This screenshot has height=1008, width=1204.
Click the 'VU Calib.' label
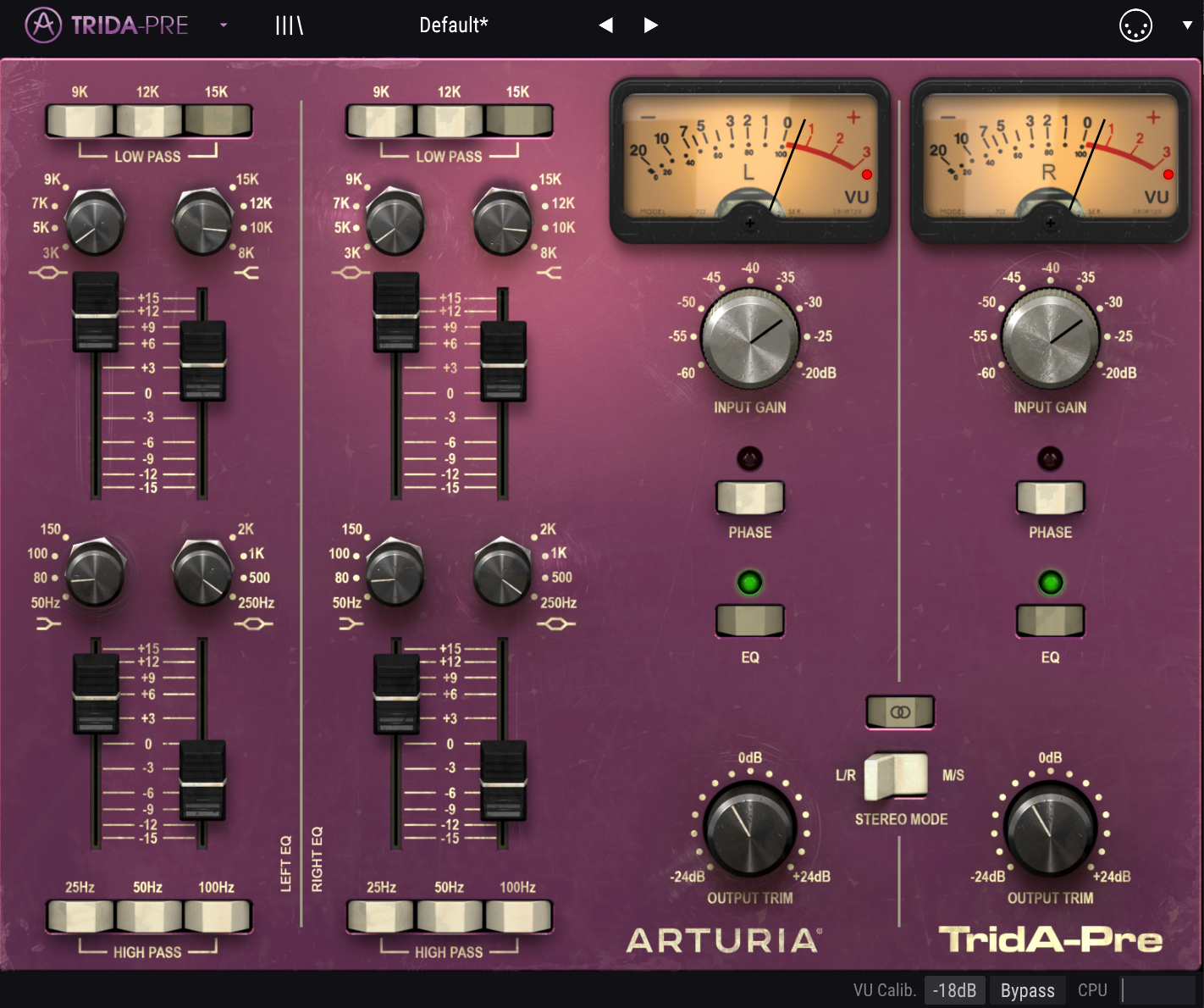885,990
